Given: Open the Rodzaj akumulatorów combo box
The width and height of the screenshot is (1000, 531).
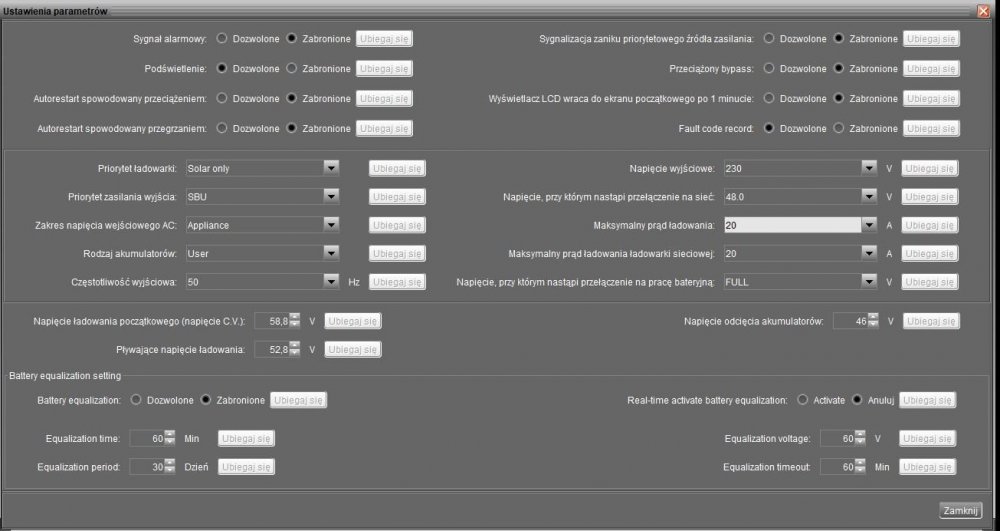Looking at the screenshot, I should click(x=331, y=254).
